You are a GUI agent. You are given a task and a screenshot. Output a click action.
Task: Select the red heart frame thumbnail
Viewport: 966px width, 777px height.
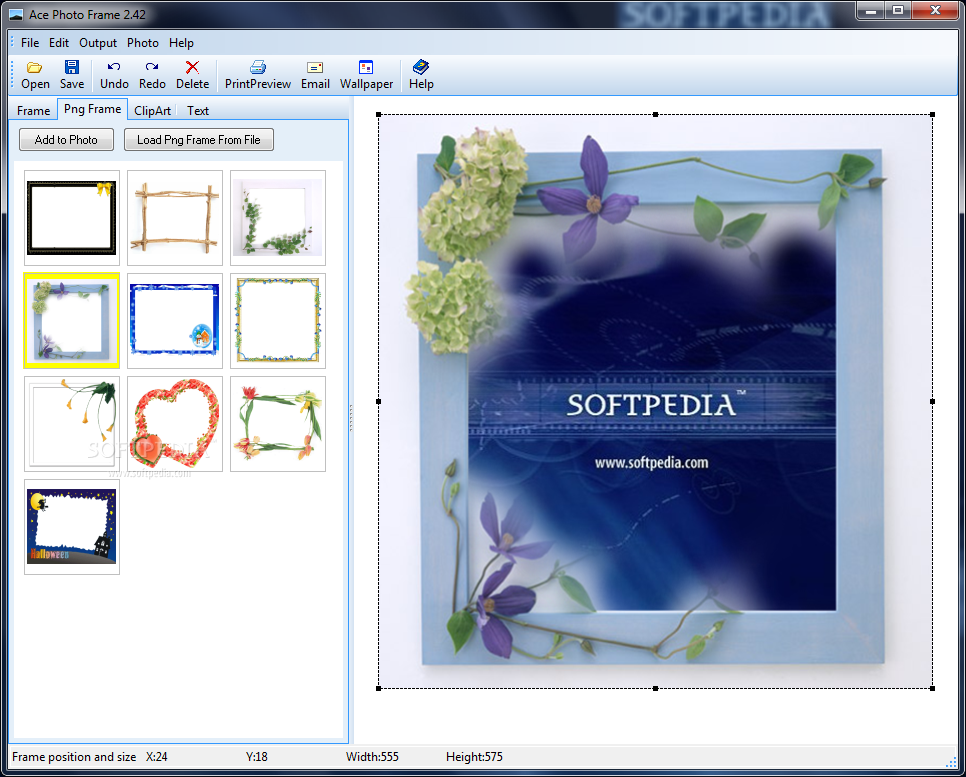175,424
